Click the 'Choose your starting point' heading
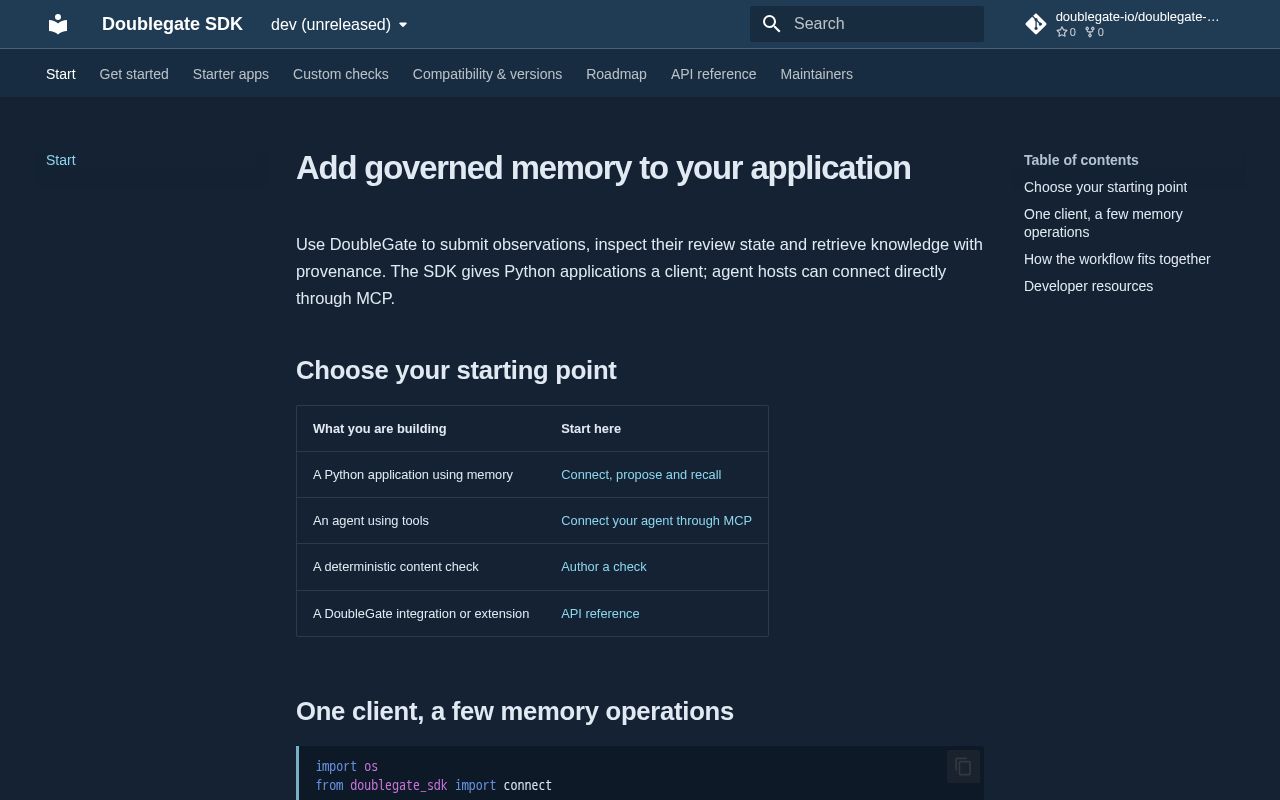The width and height of the screenshot is (1280, 800). (x=456, y=370)
